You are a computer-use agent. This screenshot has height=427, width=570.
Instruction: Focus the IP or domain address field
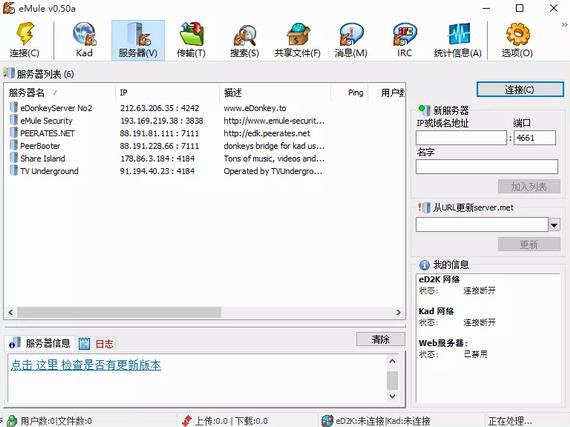pos(461,138)
